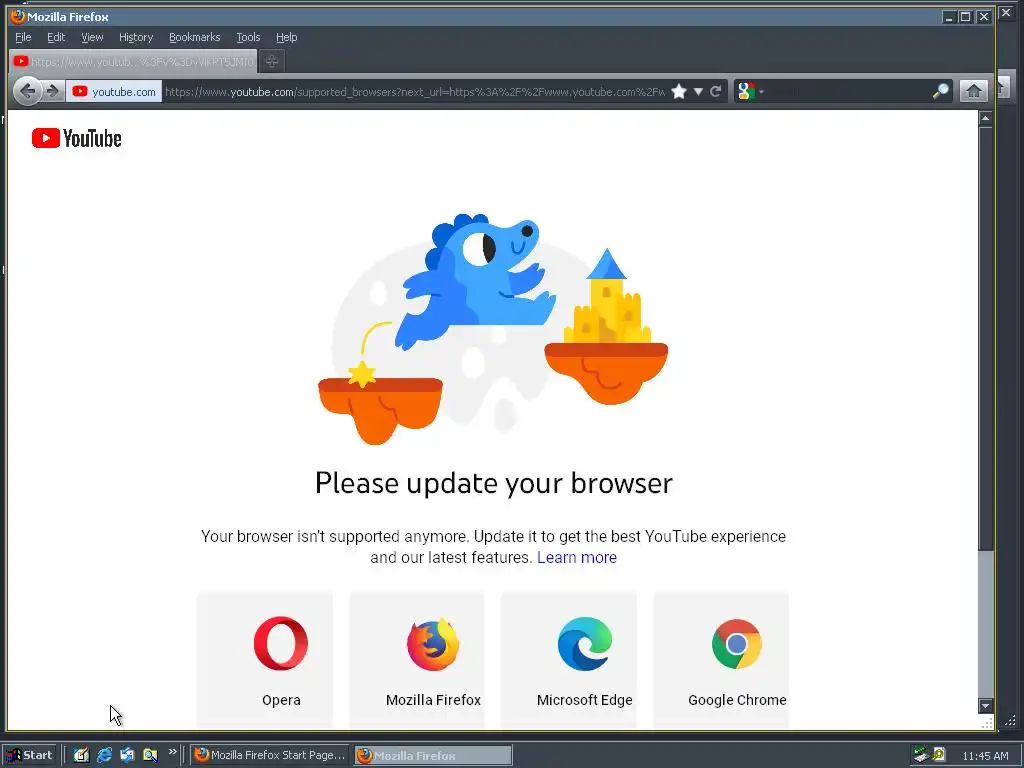Click the fourth quick launch icon with magnifier
The image size is (1024, 768).
click(x=150, y=755)
